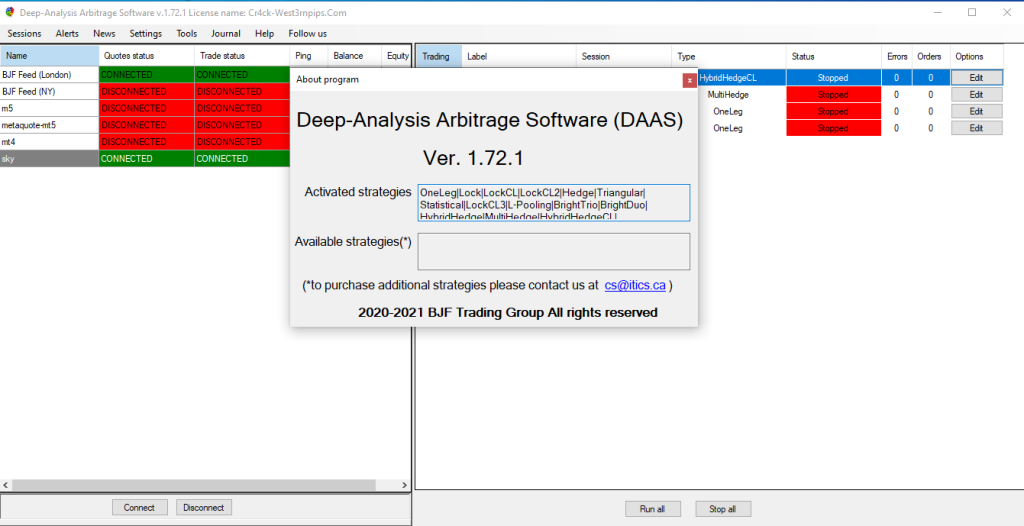Click the Stopped status of MultiHedge
The height and width of the screenshot is (526, 1024).
[833, 95]
